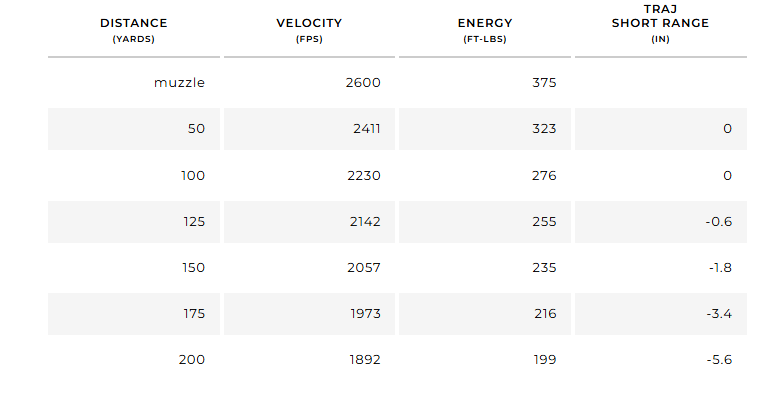Click trajectory value -5.6 at 200 yards
This screenshot has height=397, width=772.
coord(719,360)
